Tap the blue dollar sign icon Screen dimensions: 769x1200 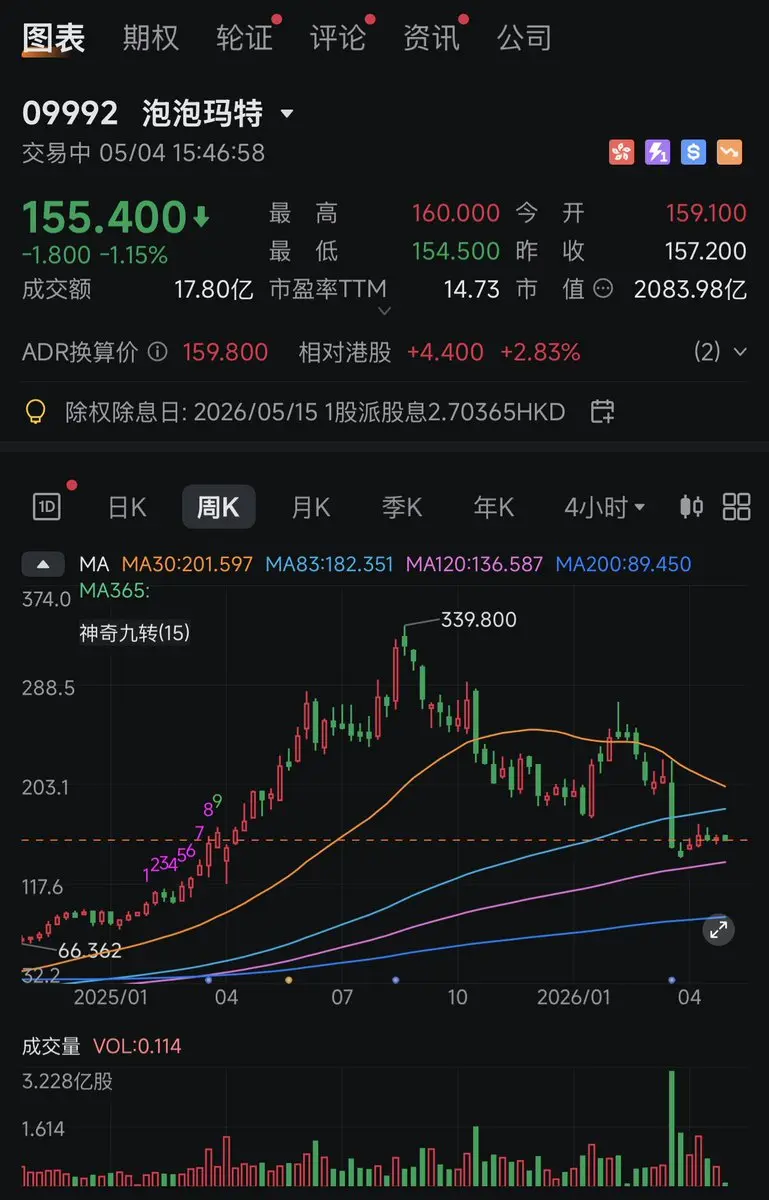pyautogui.click(x=694, y=152)
